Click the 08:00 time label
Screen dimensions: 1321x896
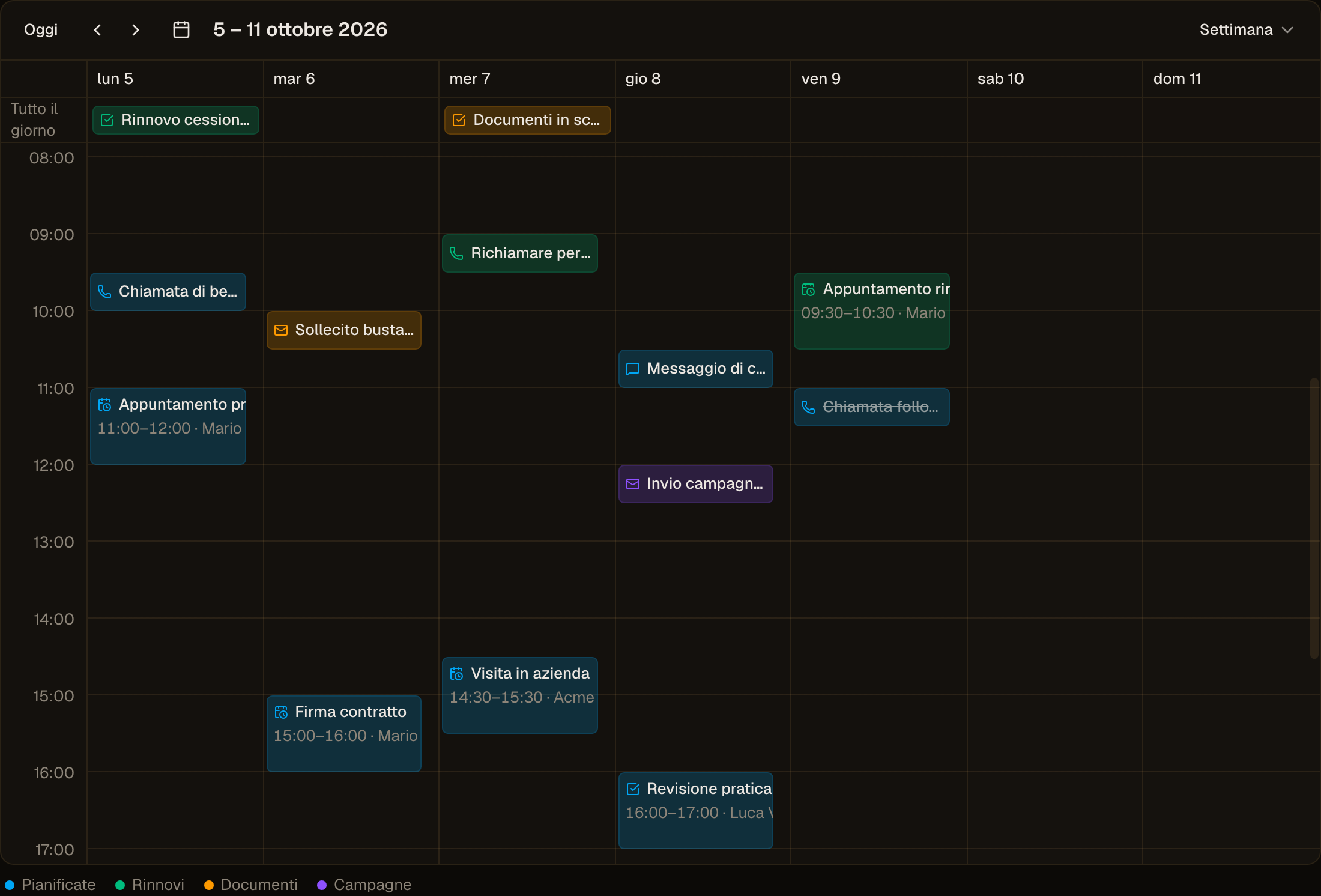tap(52, 158)
